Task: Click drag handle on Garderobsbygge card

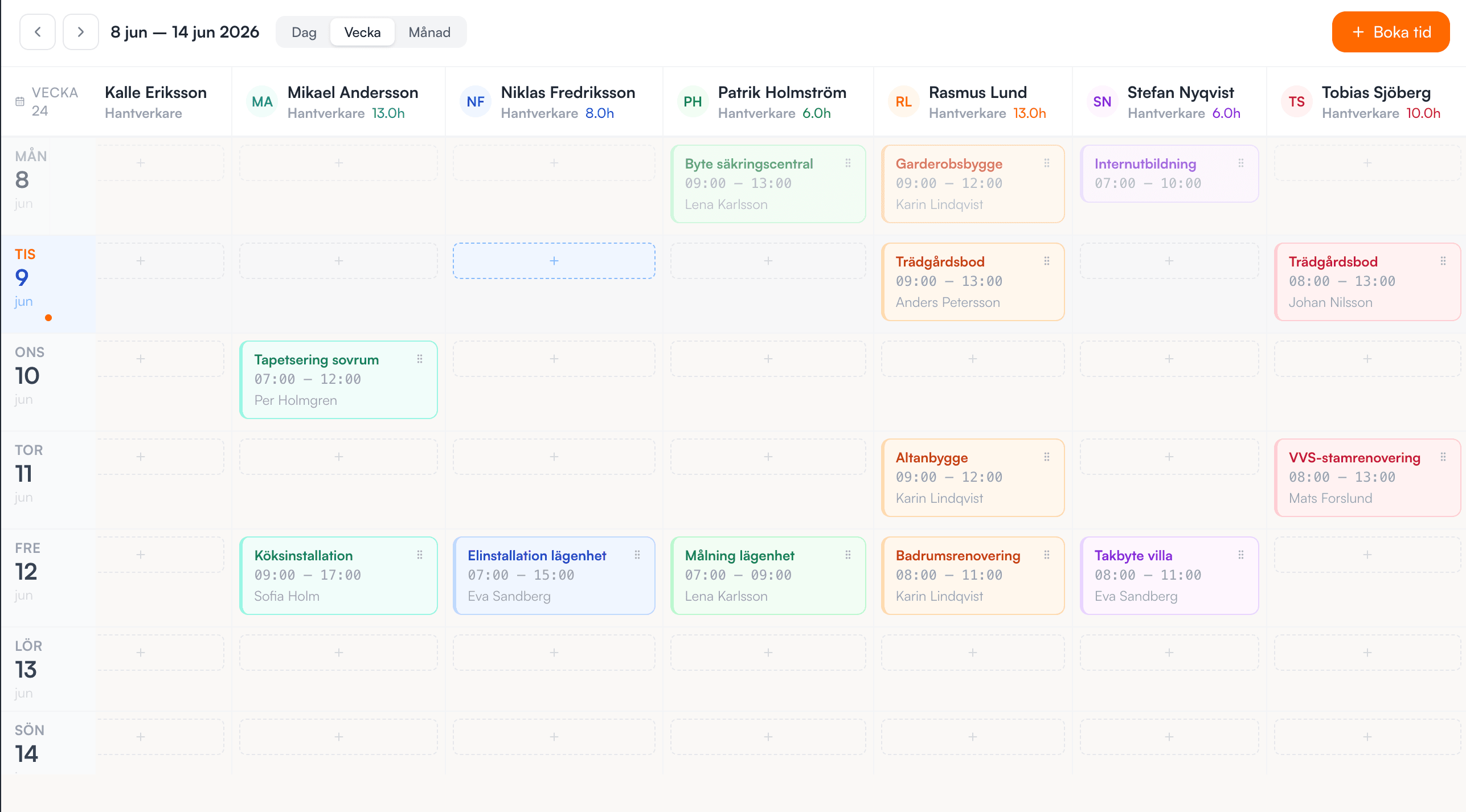Action: (1047, 163)
